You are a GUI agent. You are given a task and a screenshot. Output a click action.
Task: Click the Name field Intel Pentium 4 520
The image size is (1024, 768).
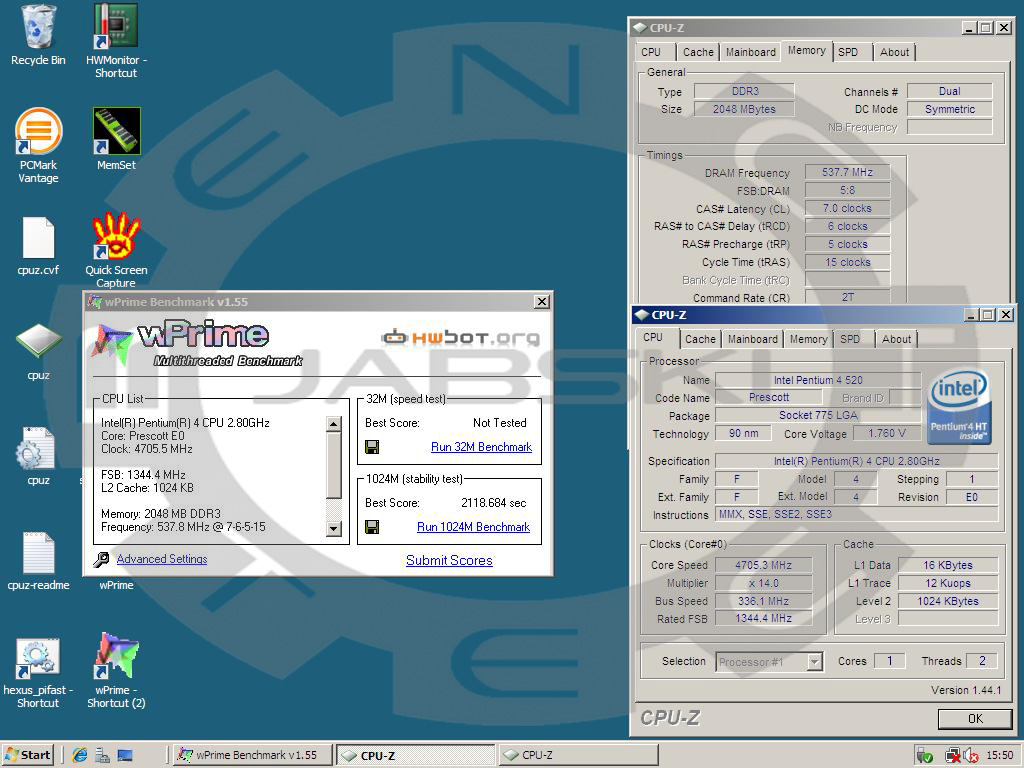(818, 379)
